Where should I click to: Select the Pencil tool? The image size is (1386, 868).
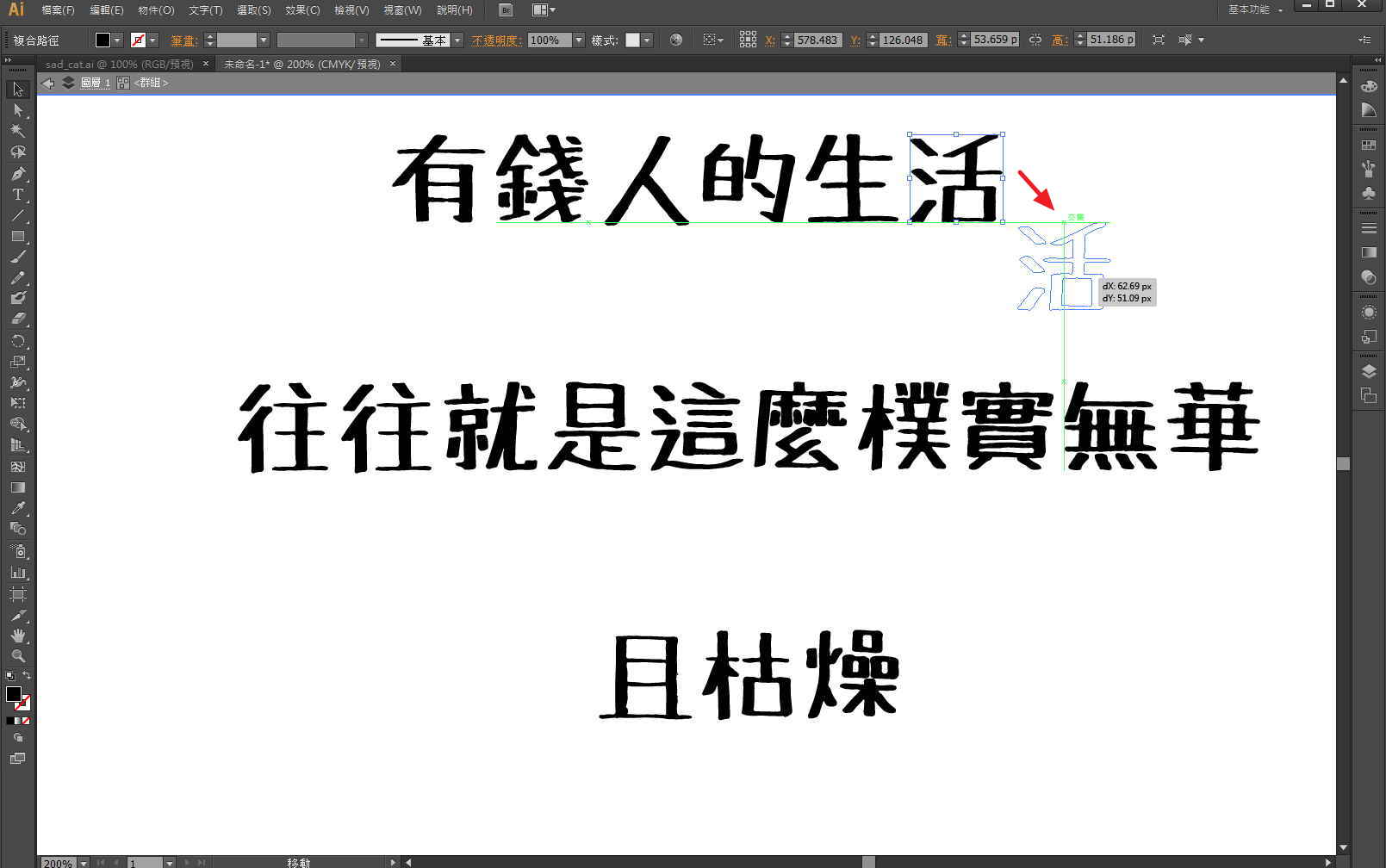click(18, 277)
